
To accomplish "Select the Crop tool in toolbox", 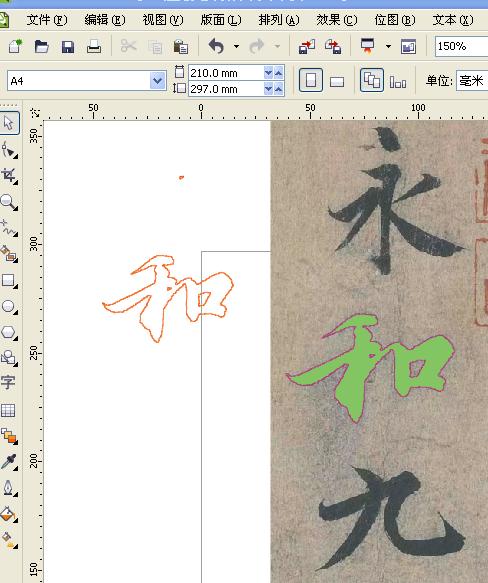I will [x=9, y=175].
